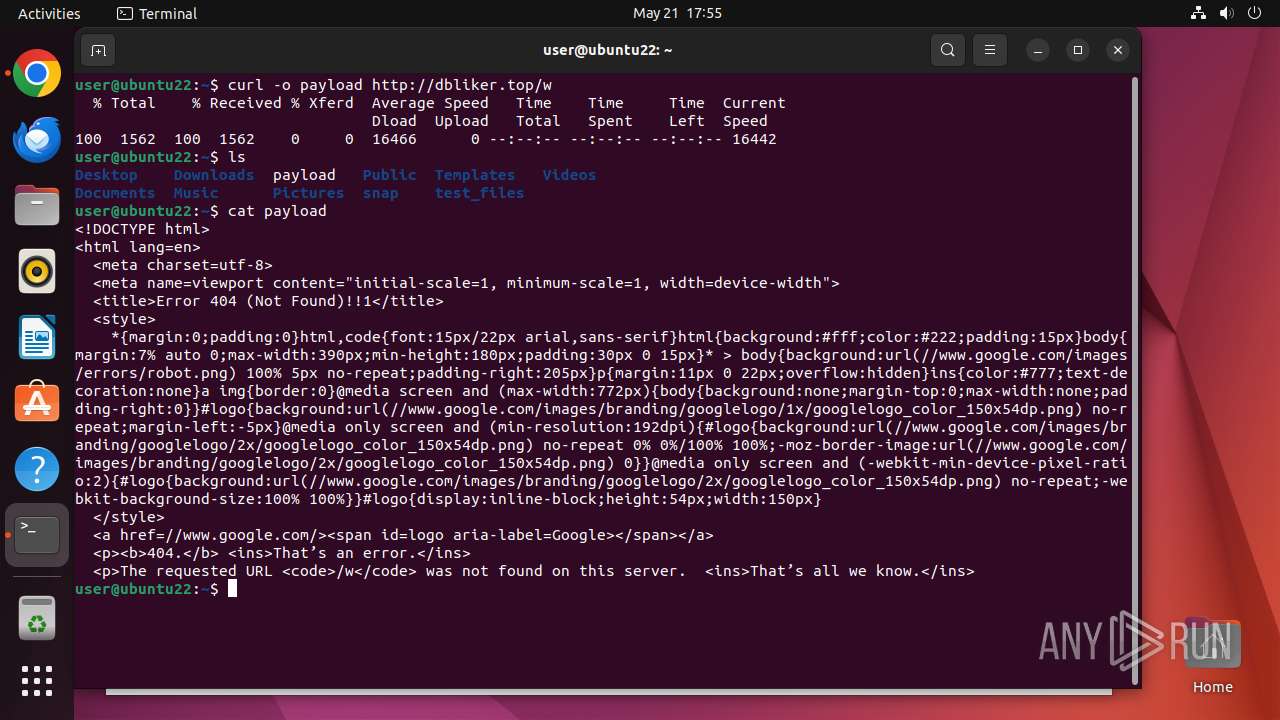The image size is (1280, 720).
Task: Open the clock May 21 17:55
Action: pyautogui.click(x=677, y=13)
